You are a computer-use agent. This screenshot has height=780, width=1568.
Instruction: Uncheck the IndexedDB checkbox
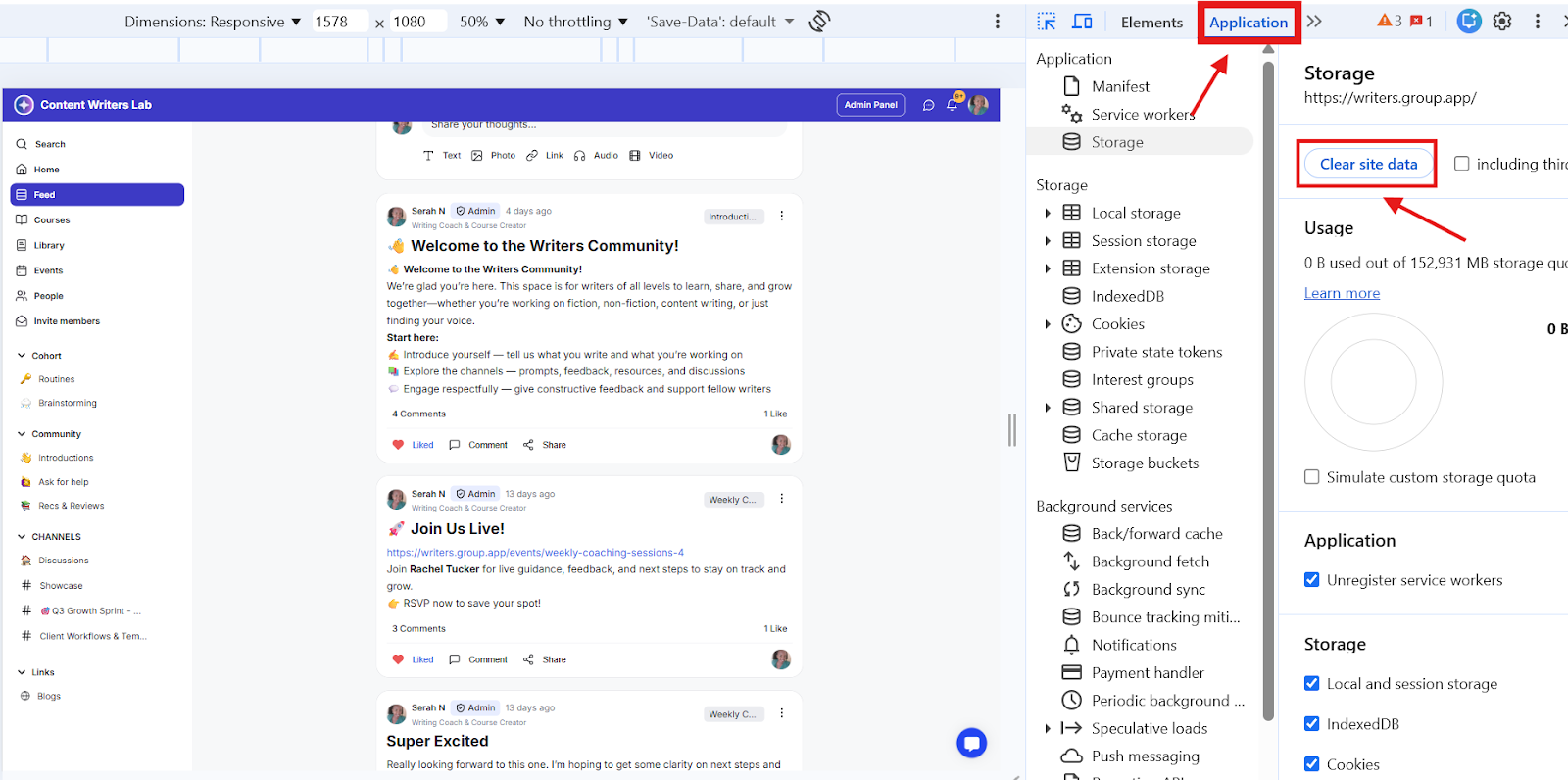coord(1311,724)
